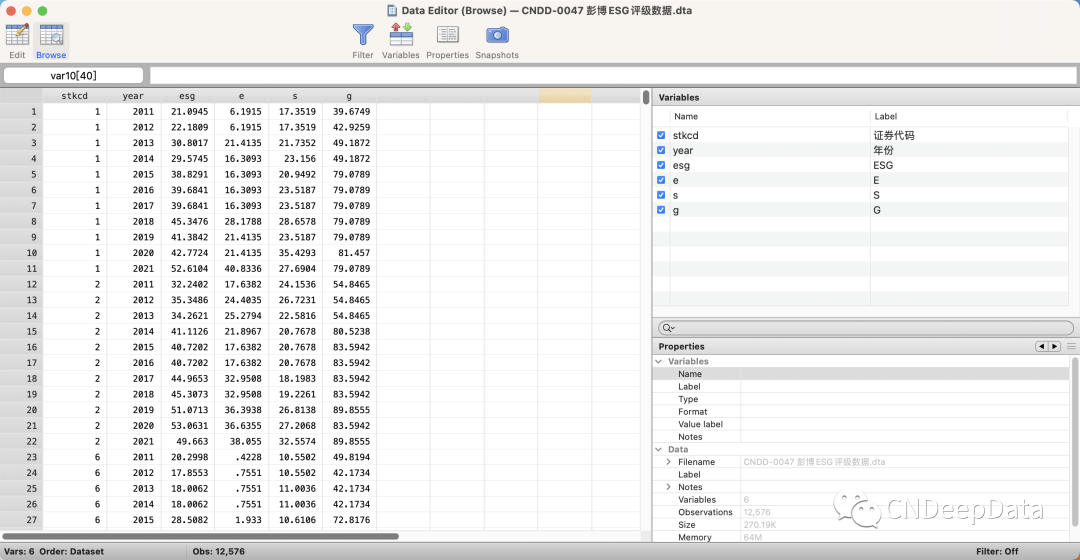Uncheck the s variable checkbox
Viewport: 1080px width, 560px height.
click(x=661, y=195)
